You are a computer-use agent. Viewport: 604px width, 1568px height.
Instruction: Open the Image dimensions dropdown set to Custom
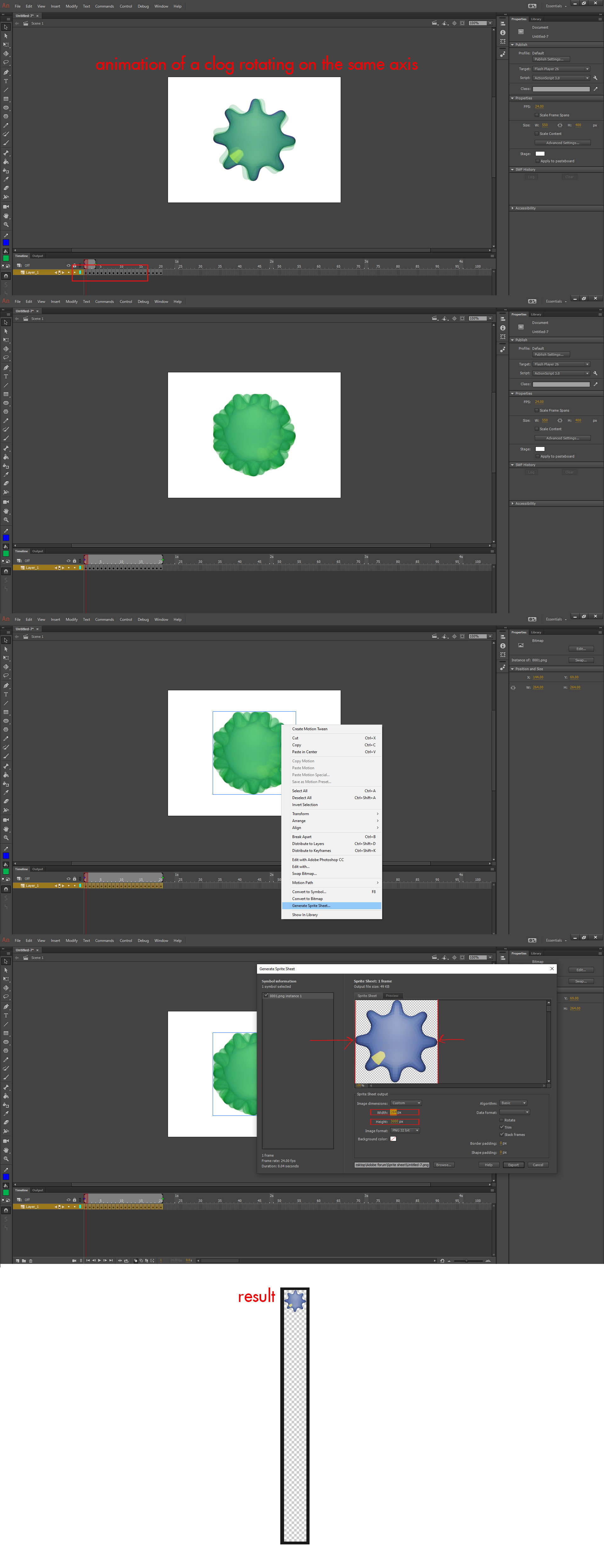tap(406, 1103)
